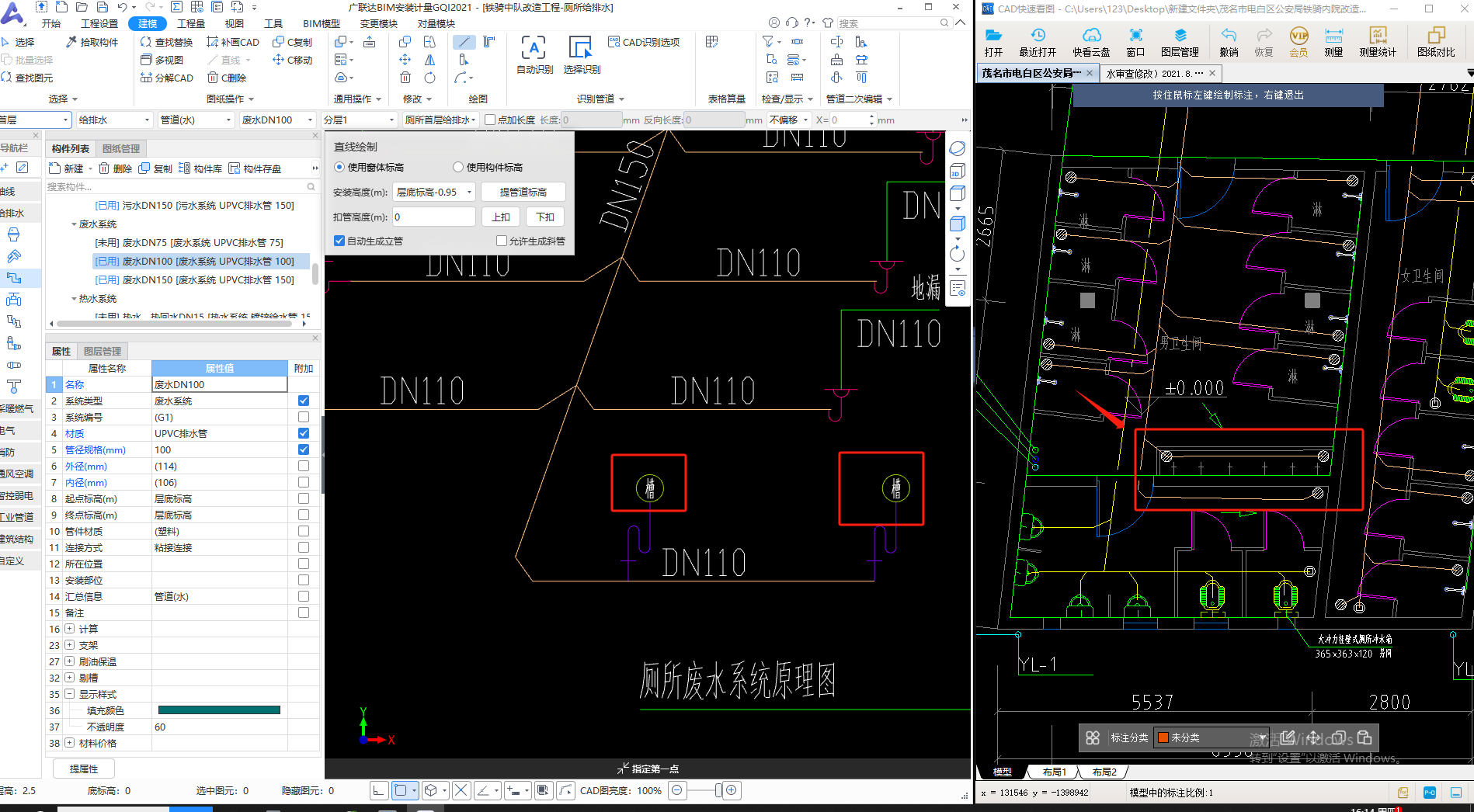
Task: Click 最近打开 in CAD快速看图
Action: 1038,42
